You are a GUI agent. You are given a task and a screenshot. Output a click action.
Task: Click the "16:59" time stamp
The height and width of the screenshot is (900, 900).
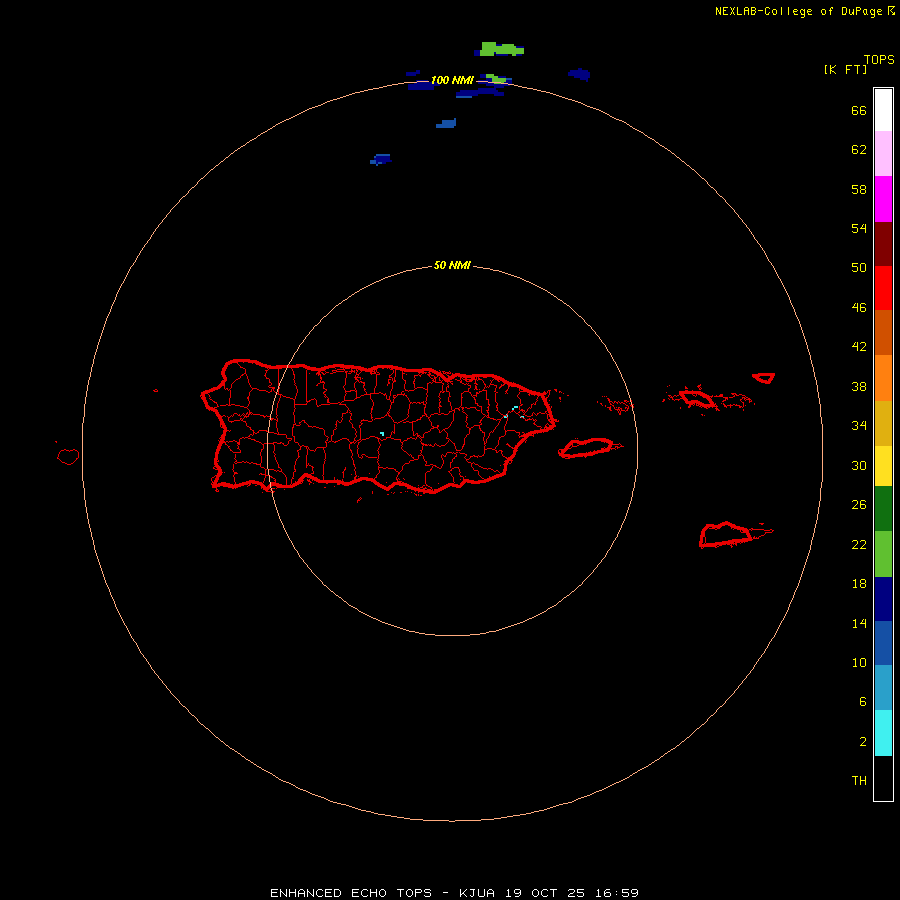(x=616, y=893)
